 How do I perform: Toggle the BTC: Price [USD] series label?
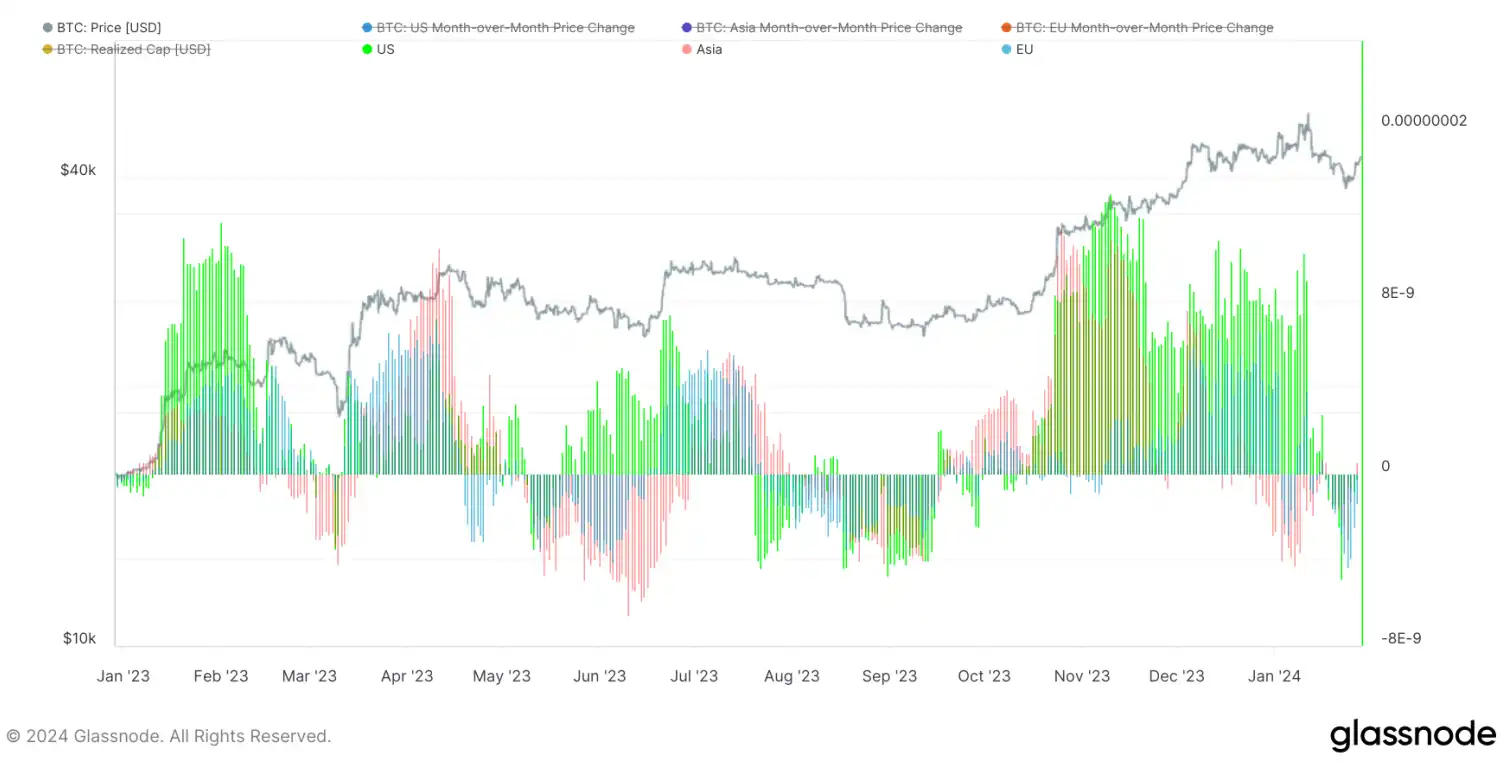coord(108,28)
